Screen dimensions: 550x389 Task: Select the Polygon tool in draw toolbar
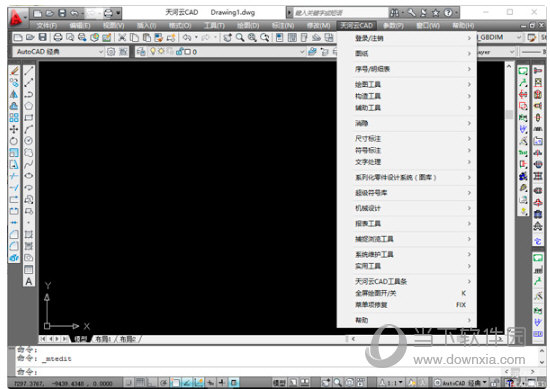point(29,106)
